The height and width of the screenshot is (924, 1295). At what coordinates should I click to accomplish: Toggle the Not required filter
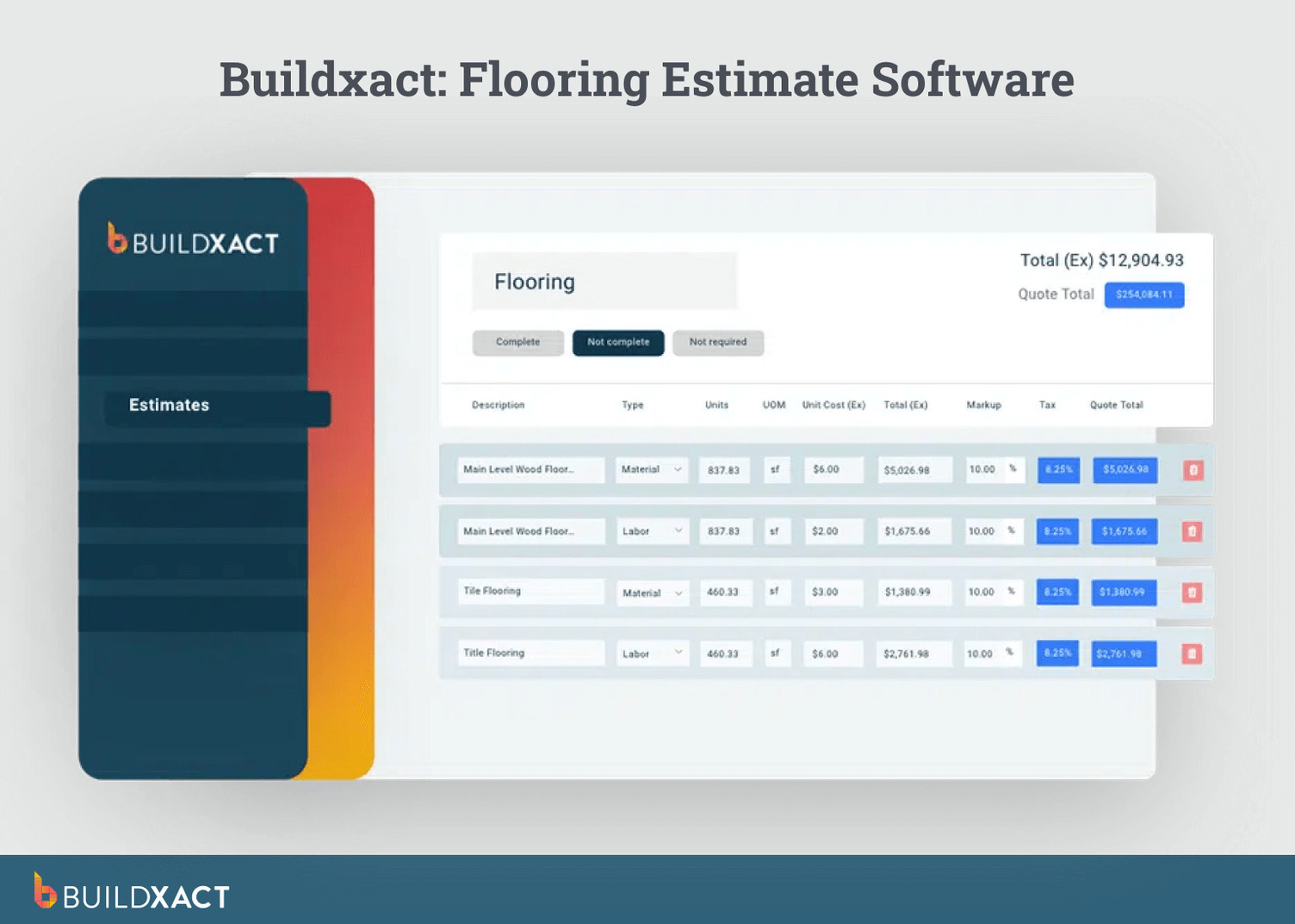tap(718, 342)
